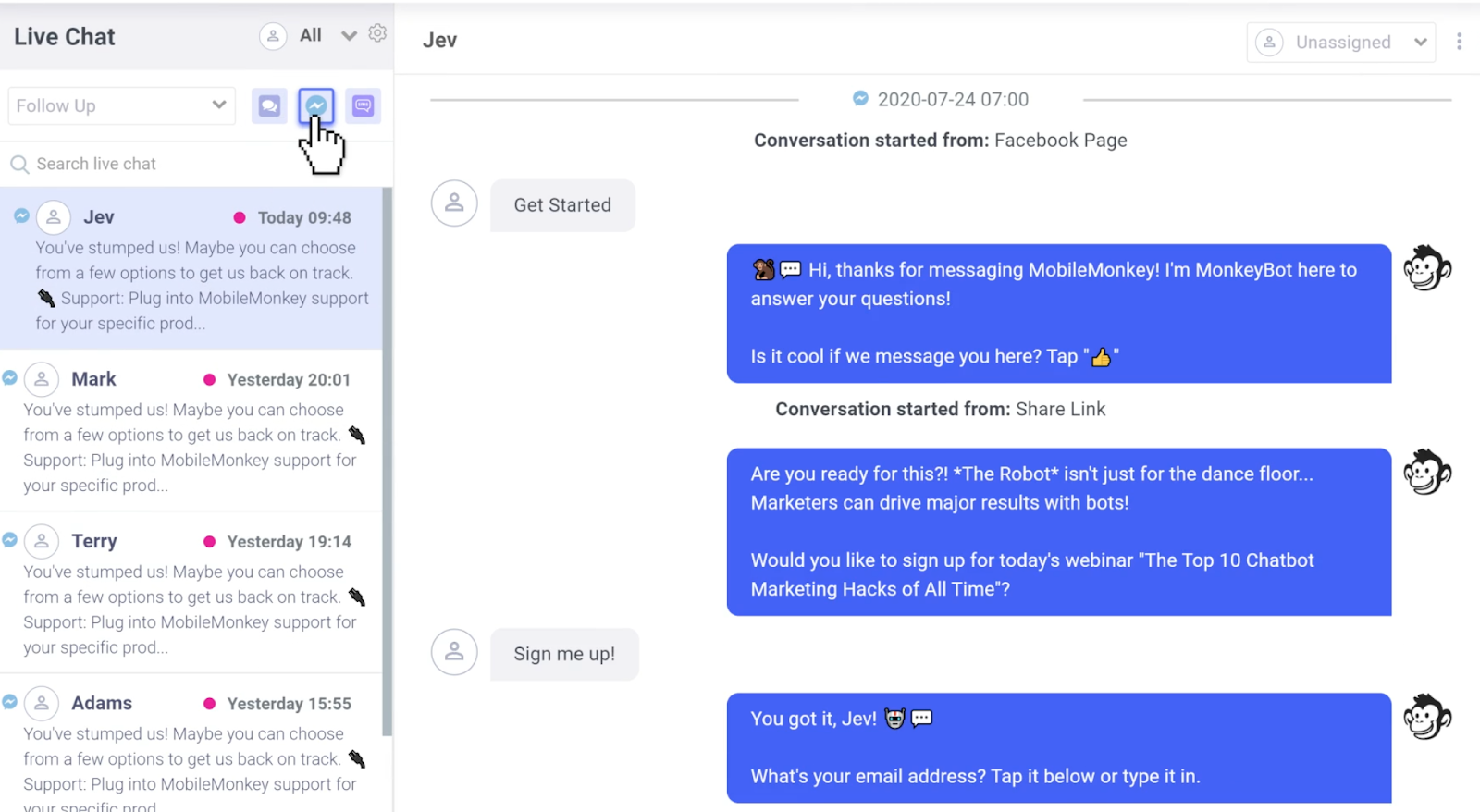The image size is (1480, 812).
Task: Click the pink unread dot for Mark
Action: pos(209,379)
